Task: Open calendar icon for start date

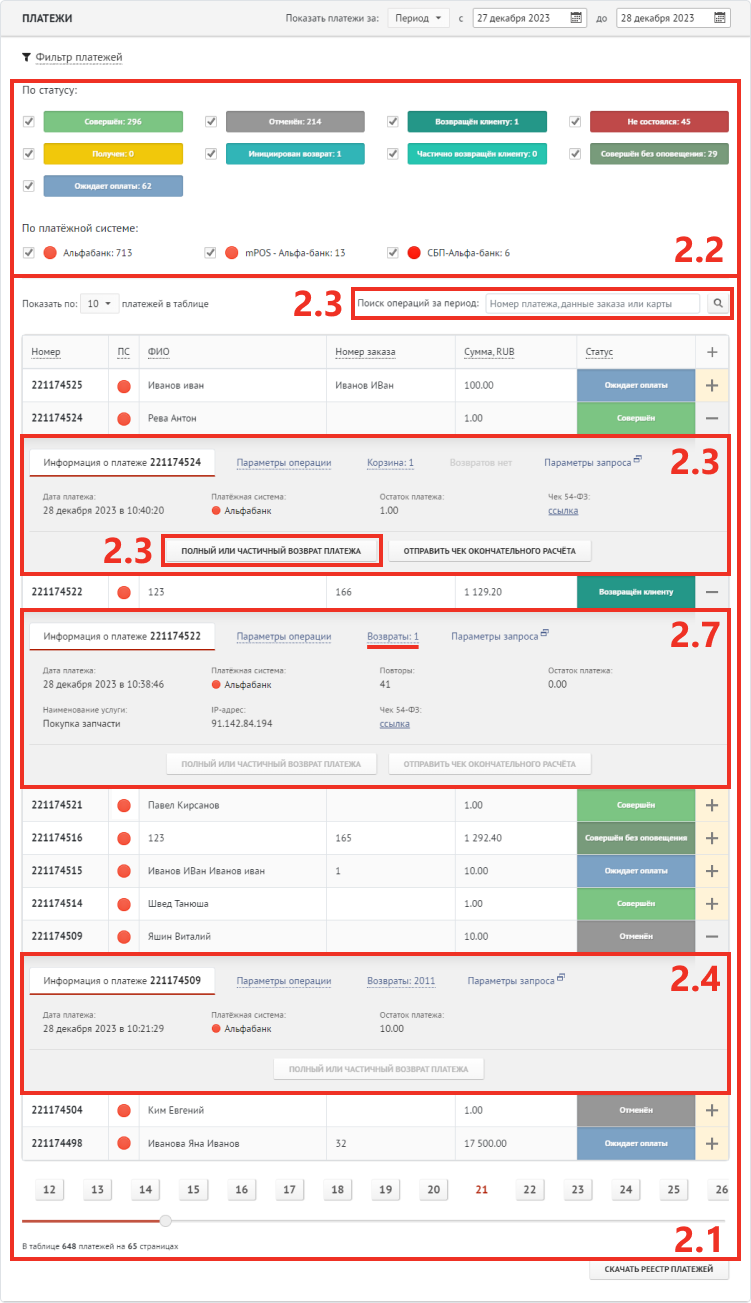Action: [x=576, y=18]
